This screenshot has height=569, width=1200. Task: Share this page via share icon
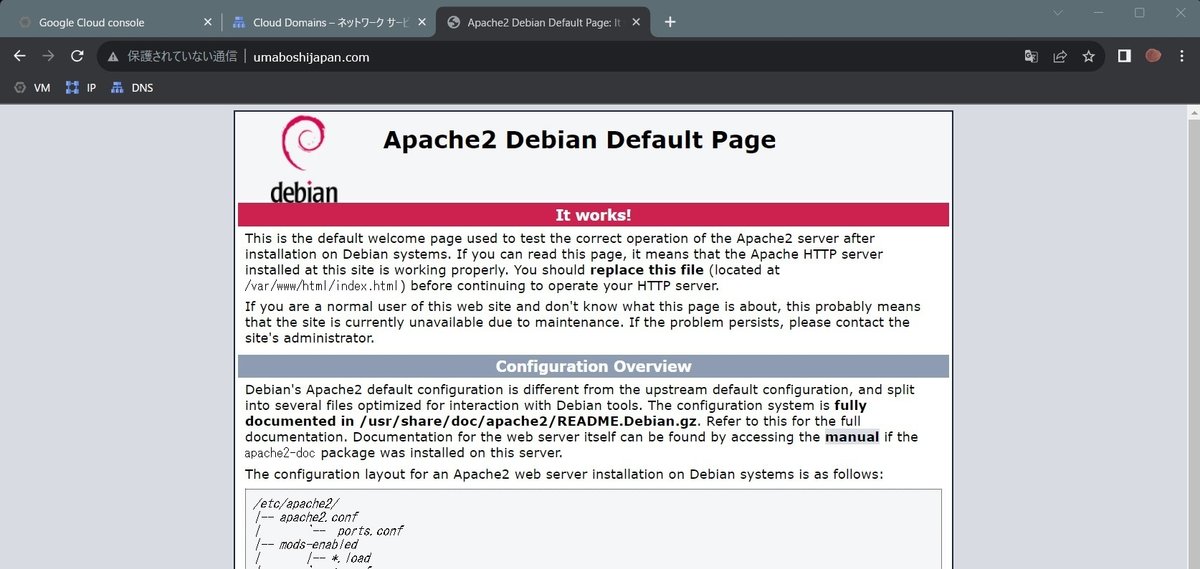(x=1060, y=56)
